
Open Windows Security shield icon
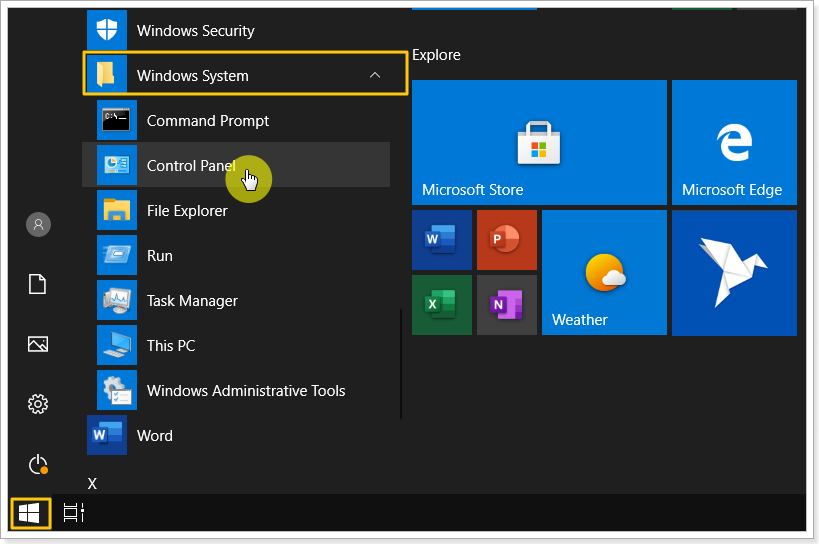(x=107, y=30)
